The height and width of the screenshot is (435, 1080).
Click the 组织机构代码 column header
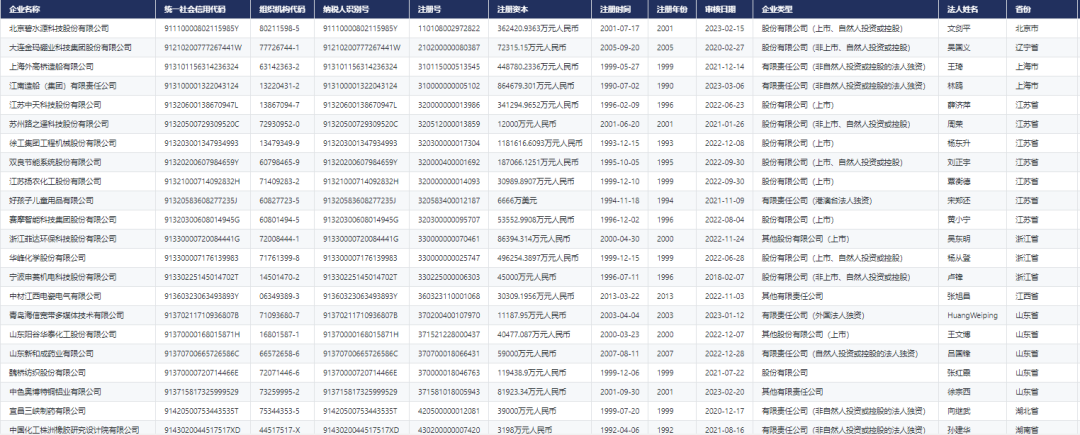pos(282,10)
